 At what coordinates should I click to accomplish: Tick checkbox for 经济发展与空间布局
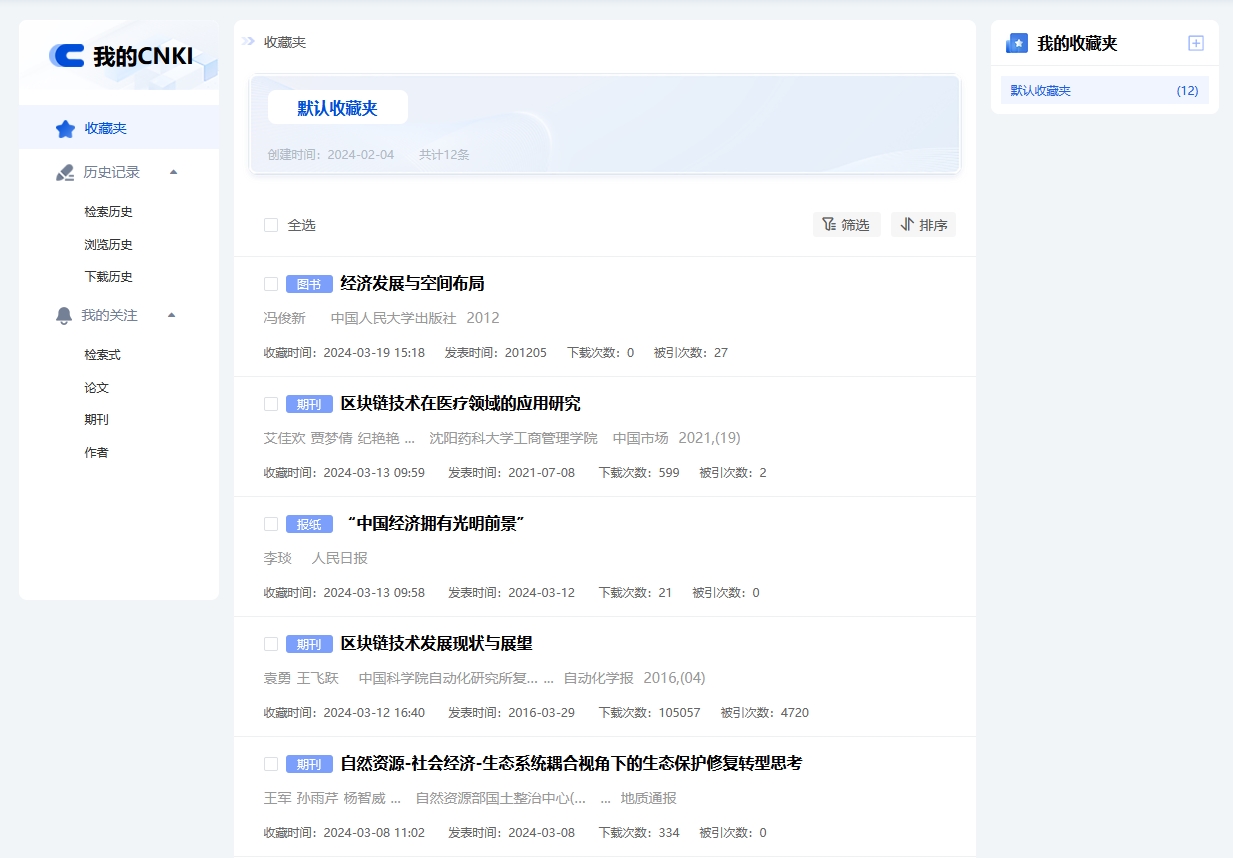coord(271,284)
